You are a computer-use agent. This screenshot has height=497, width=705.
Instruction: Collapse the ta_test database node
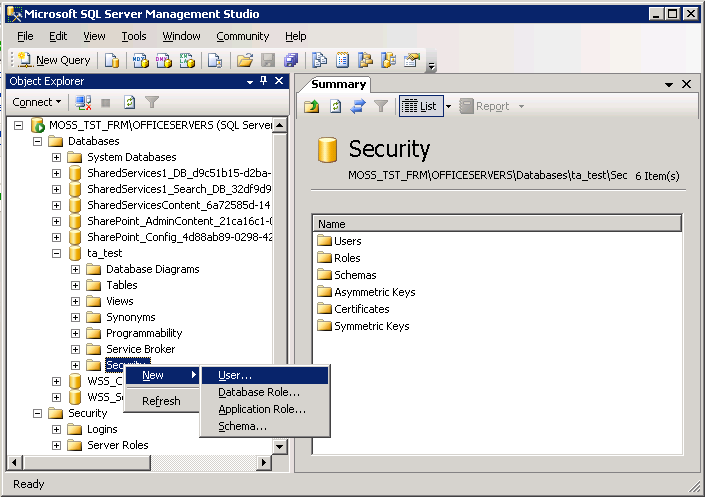point(56,253)
